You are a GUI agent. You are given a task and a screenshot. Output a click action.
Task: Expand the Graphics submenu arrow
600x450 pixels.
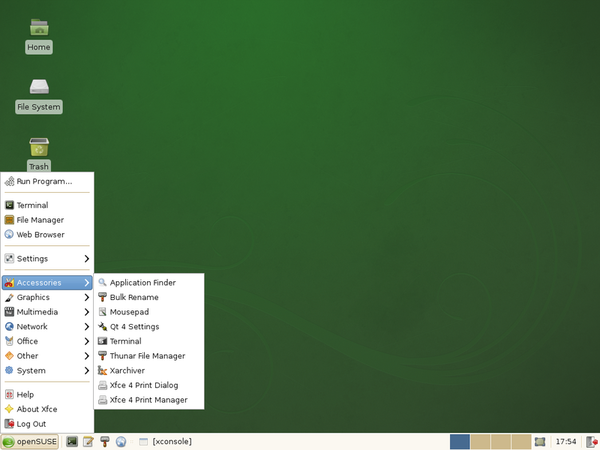(87, 297)
